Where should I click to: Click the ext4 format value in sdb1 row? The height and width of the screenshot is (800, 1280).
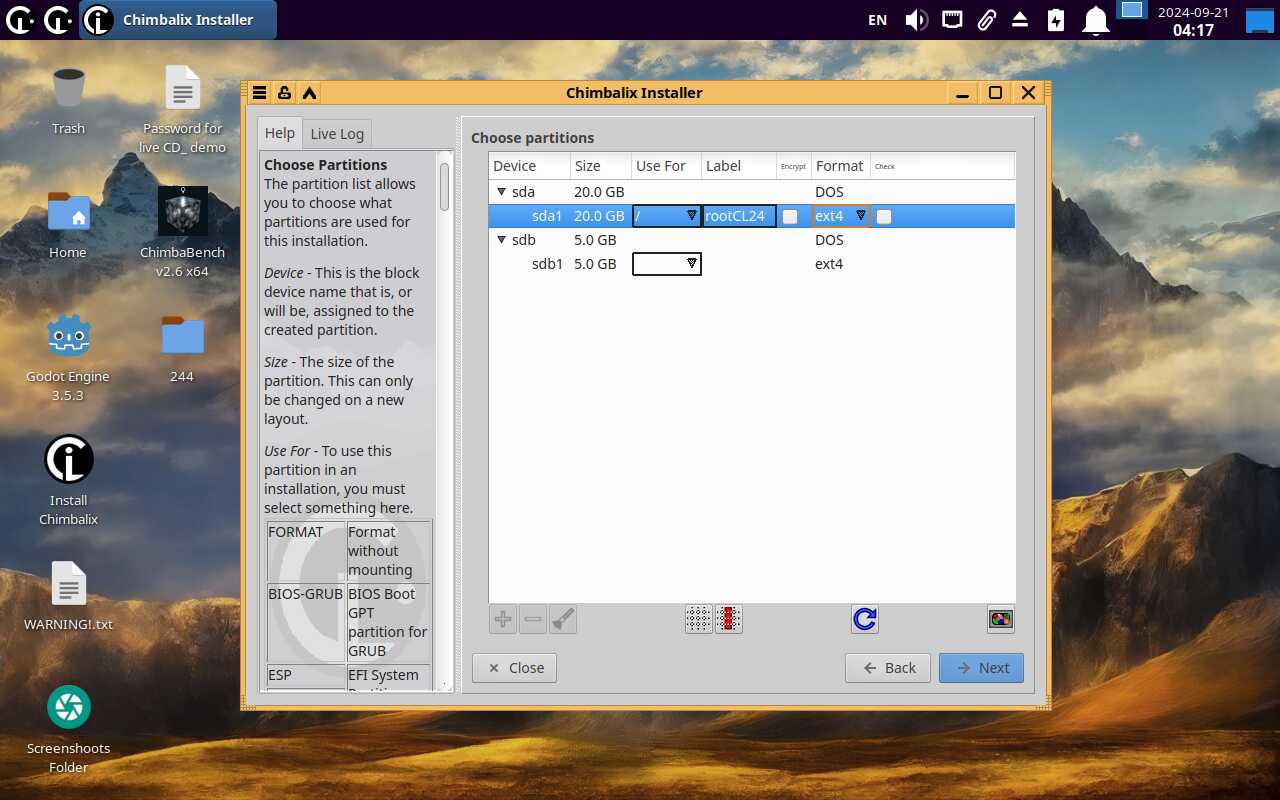[829, 264]
